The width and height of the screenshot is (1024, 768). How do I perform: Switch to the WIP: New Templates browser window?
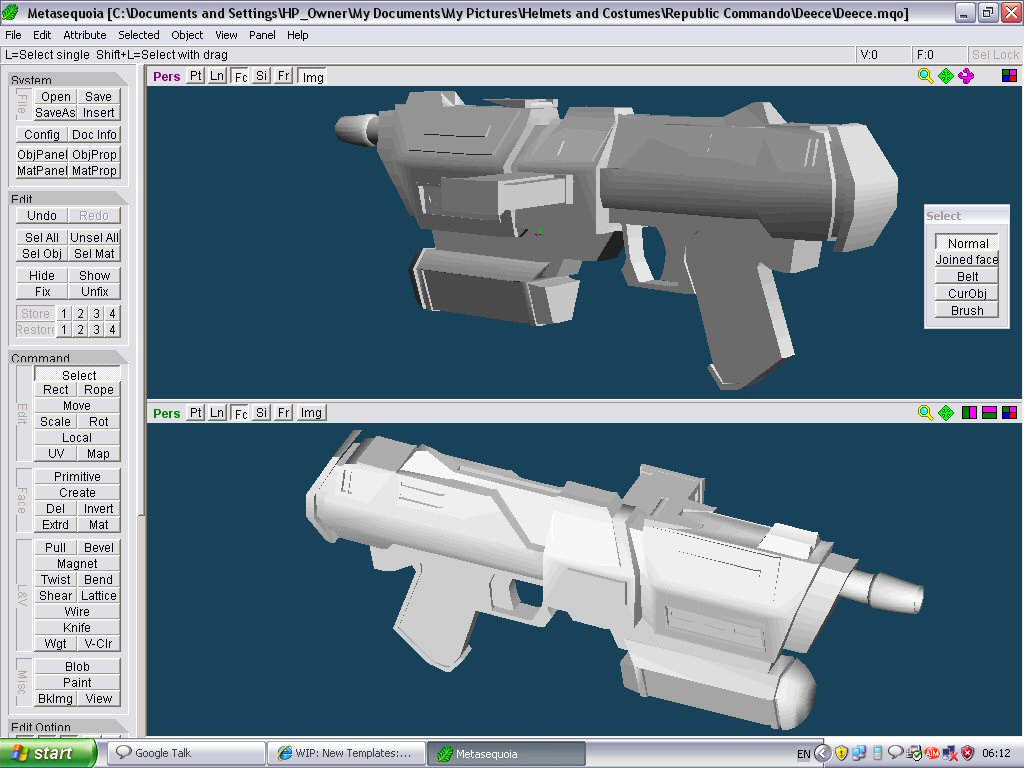click(x=346, y=753)
